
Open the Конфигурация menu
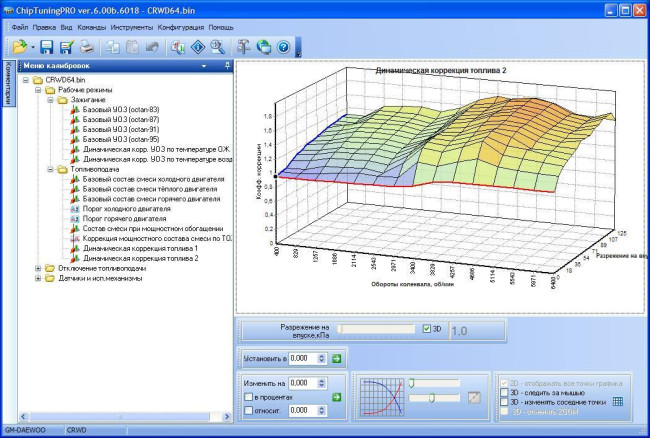181,27
